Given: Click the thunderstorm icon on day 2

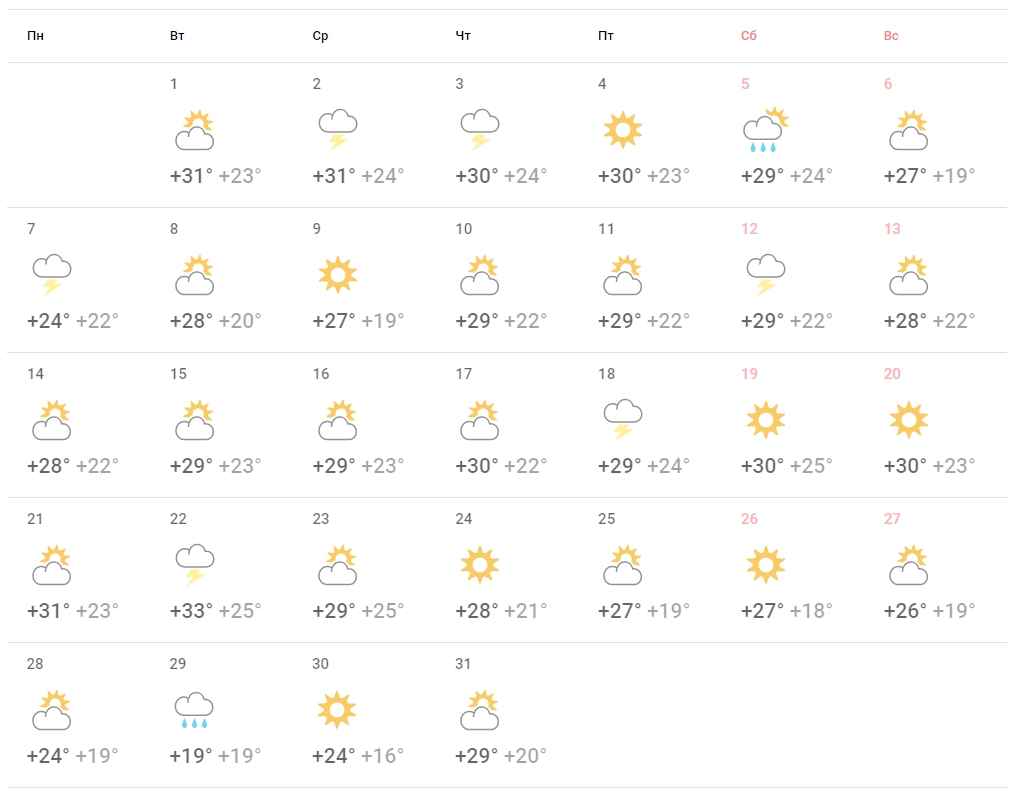Looking at the screenshot, I should pos(338,130).
